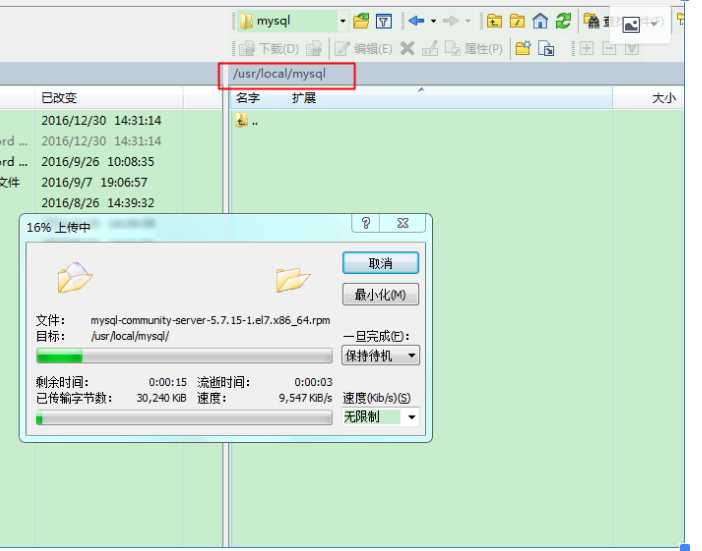Click the overall transfer progress bar
This screenshot has height=551, width=702.
point(184,419)
